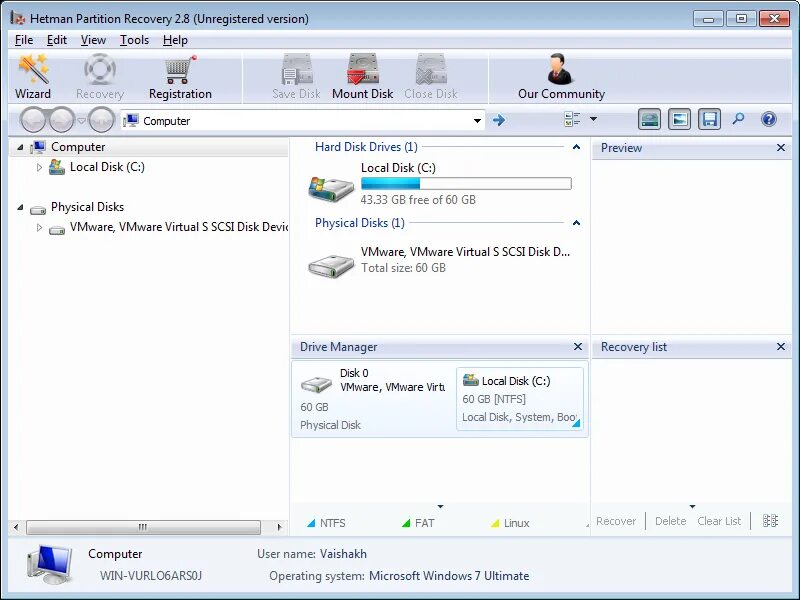Image resolution: width=800 pixels, height=600 pixels.
Task: Expand VMware Virtual S SCSI Disk tree node
Action: [39, 227]
